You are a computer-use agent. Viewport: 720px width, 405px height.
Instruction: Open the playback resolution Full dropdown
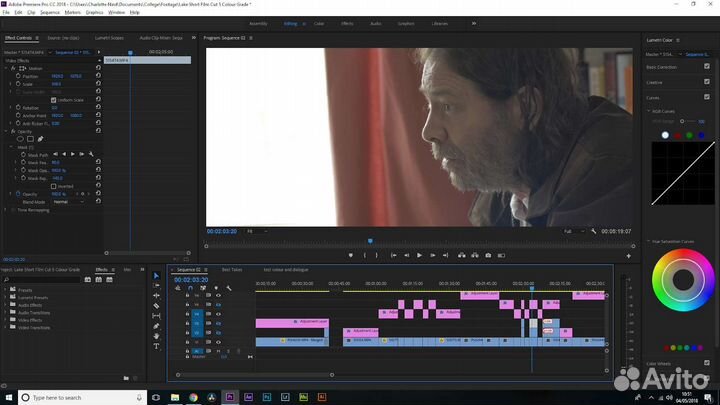click(574, 231)
